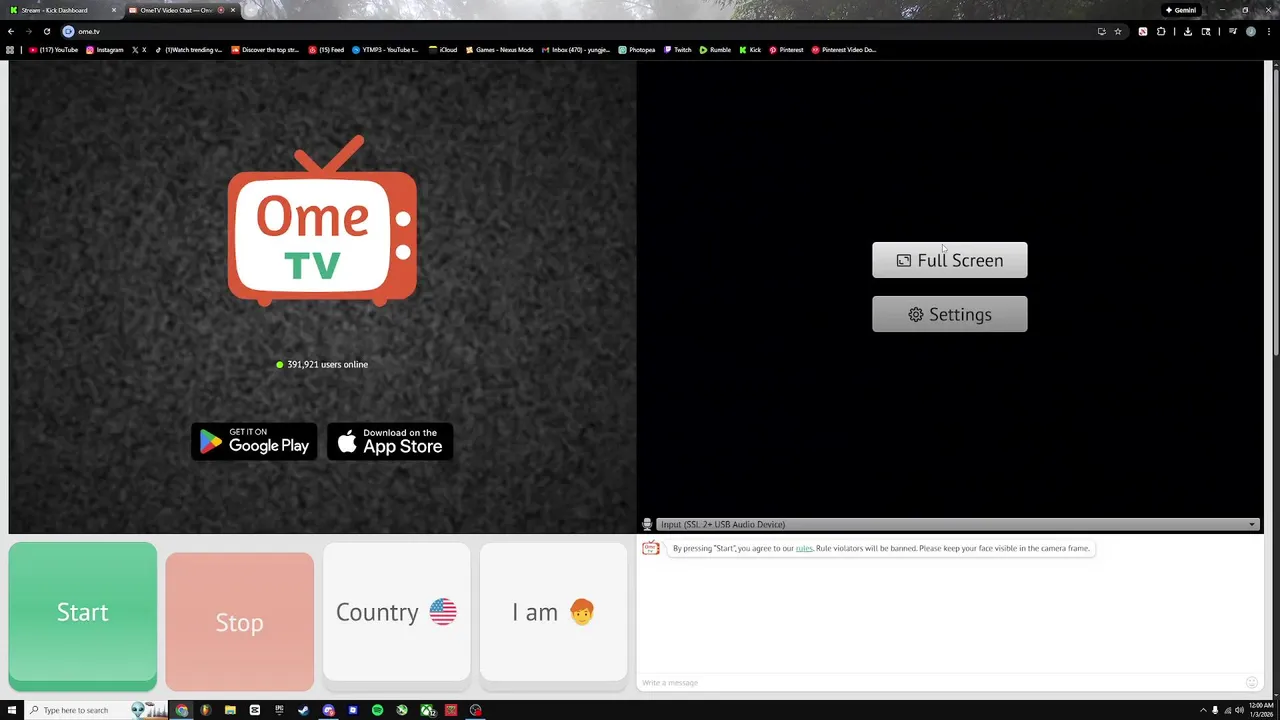The width and height of the screenshot is (1280, 720).
Task: Bookmark this page with star icon
Action: pyautogui.click(x=1118, y=31)
